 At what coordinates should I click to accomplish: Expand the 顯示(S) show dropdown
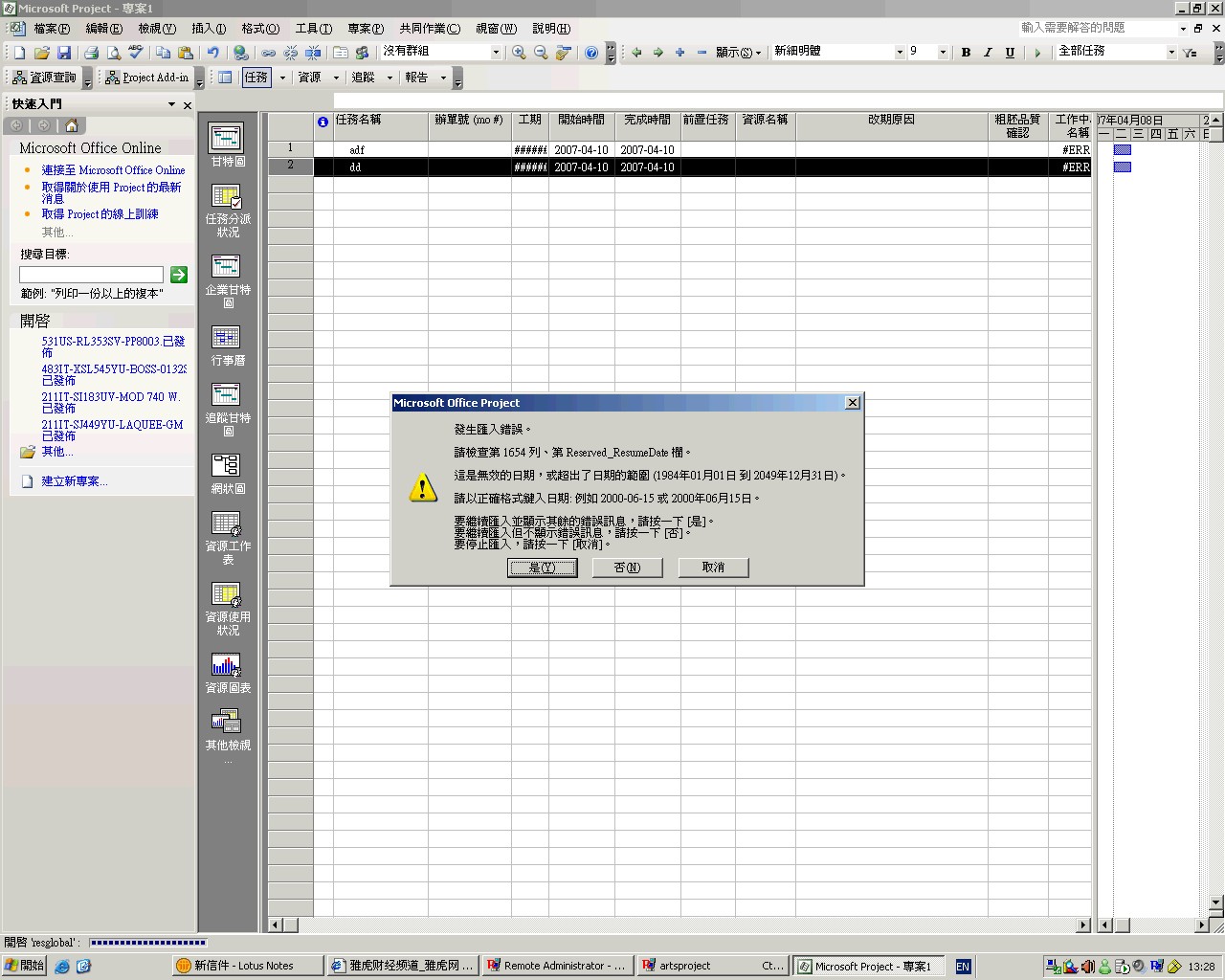(x=738, y=53)
